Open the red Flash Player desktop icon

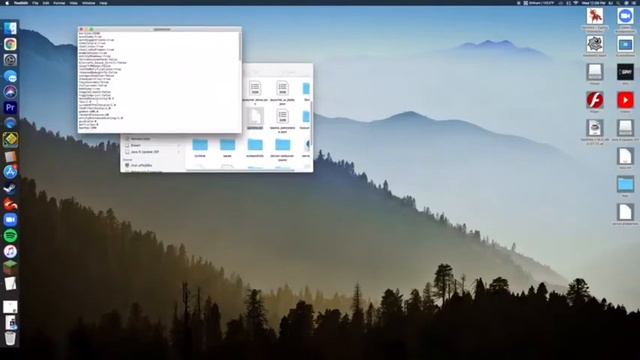[595, 100]
